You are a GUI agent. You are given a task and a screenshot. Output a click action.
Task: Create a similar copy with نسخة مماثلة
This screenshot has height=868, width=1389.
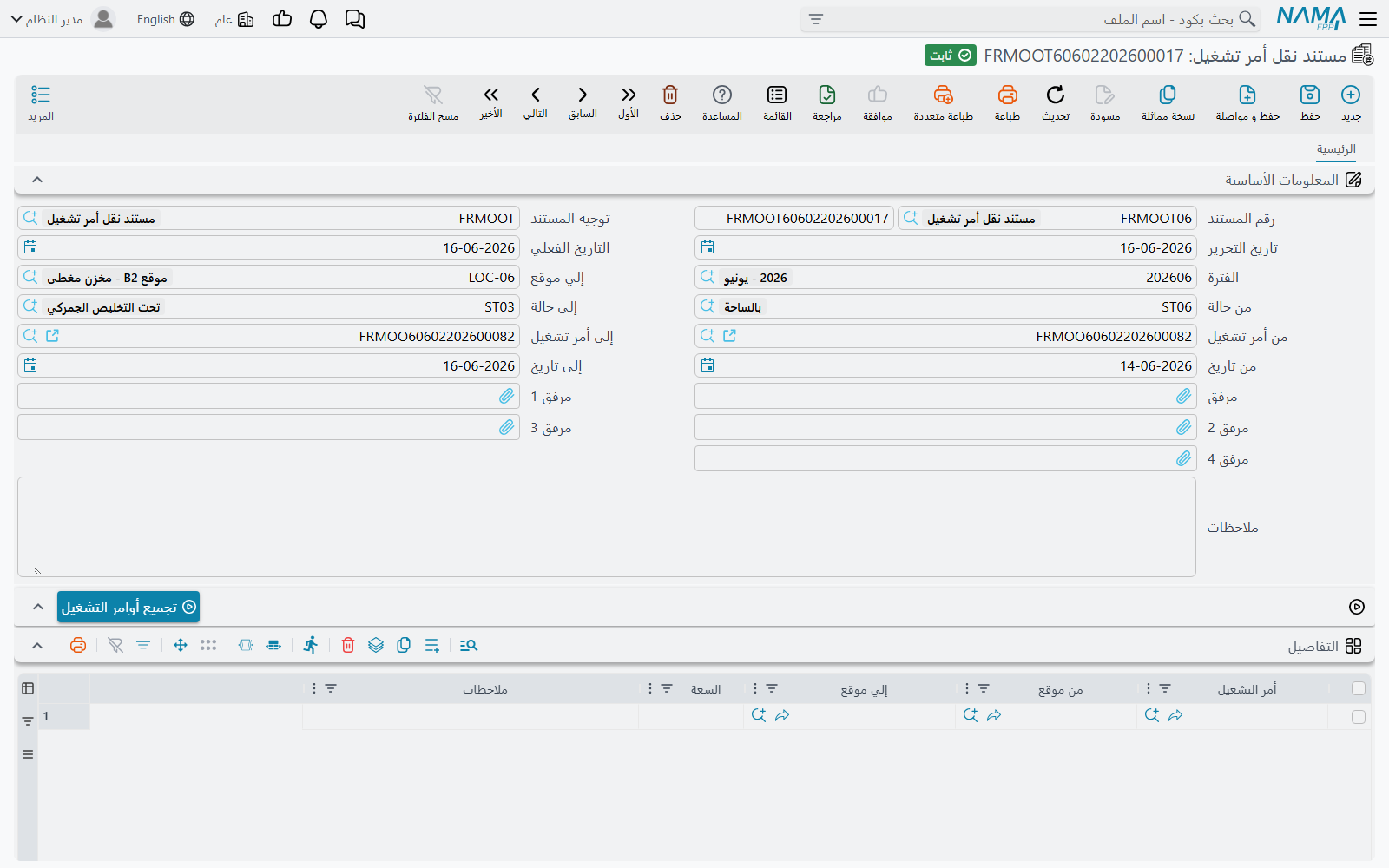1168,102
